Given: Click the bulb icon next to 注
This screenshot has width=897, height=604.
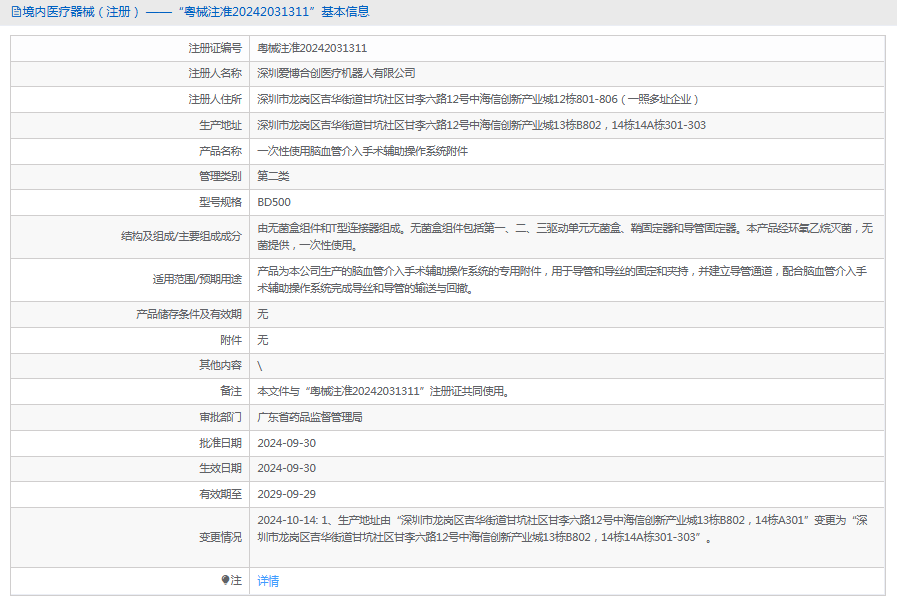Looking at the screenshot, I should (x=225, y=580).
